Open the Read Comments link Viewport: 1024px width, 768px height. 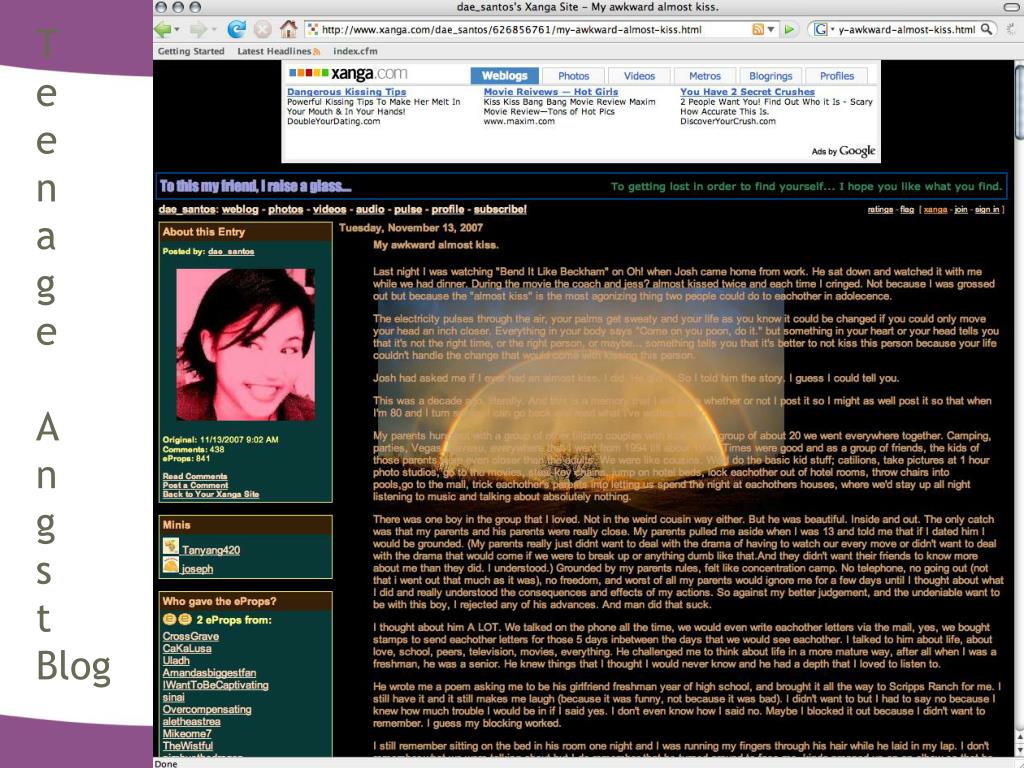[x=195, y=476]
